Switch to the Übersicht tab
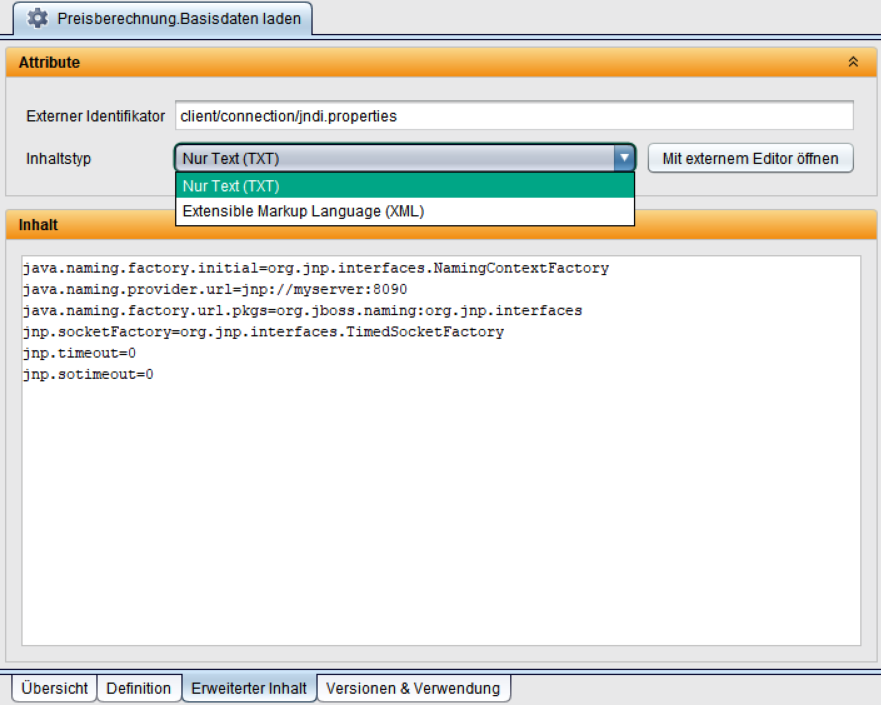 (53, 688)
